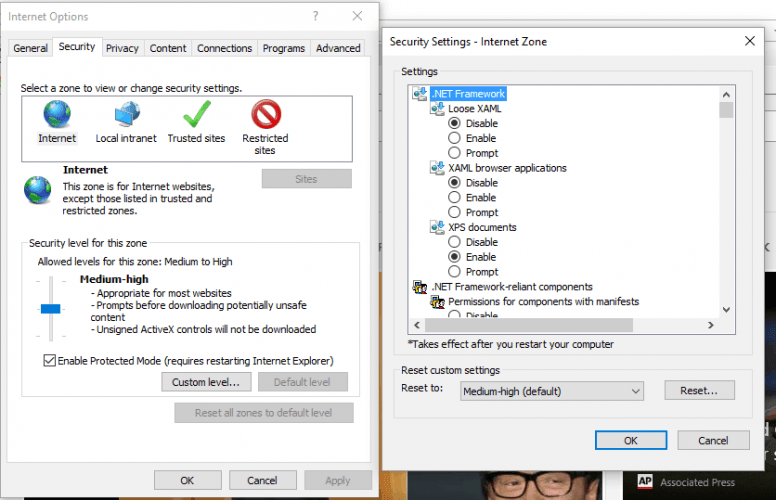Select the Loose XAML label
The width and height of the screenshot is (776, 500).
tap(475, 108)
